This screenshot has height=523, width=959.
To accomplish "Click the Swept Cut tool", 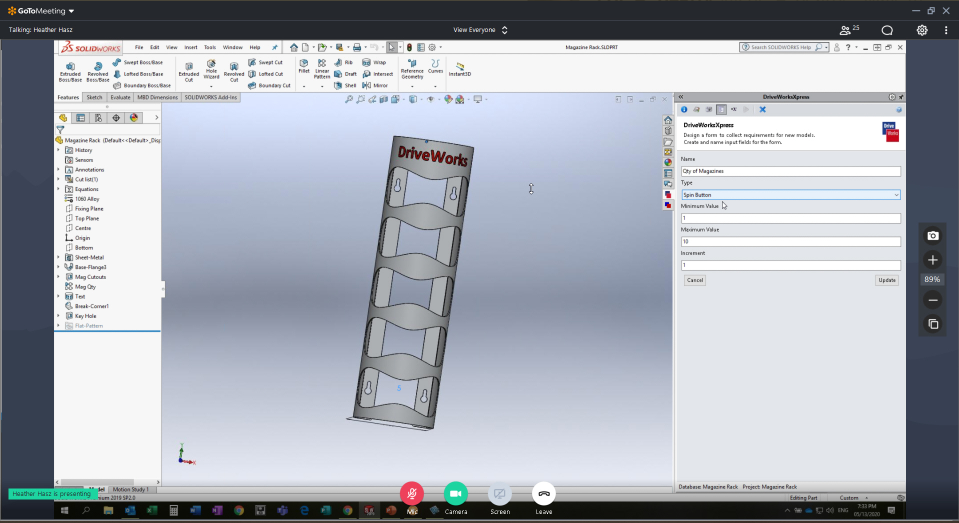I will tap(265, 62).
